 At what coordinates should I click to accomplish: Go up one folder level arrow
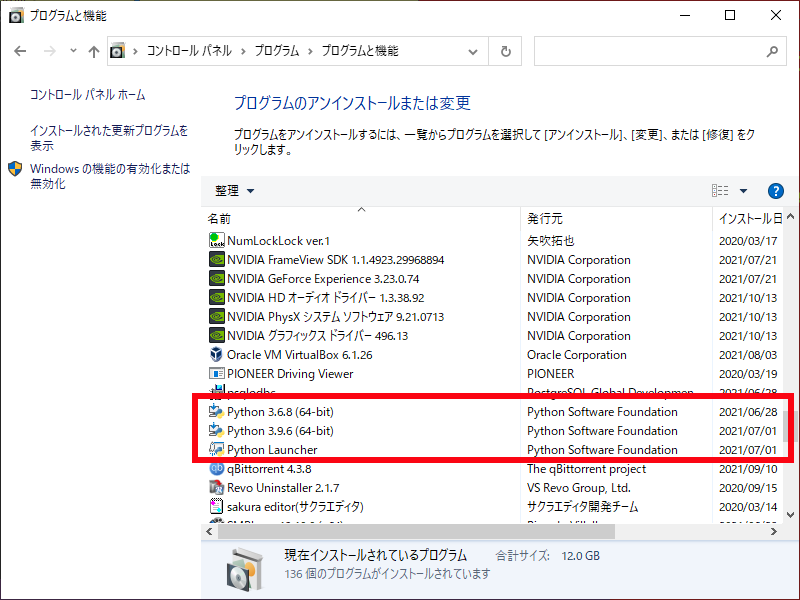(x=94, y=51)
